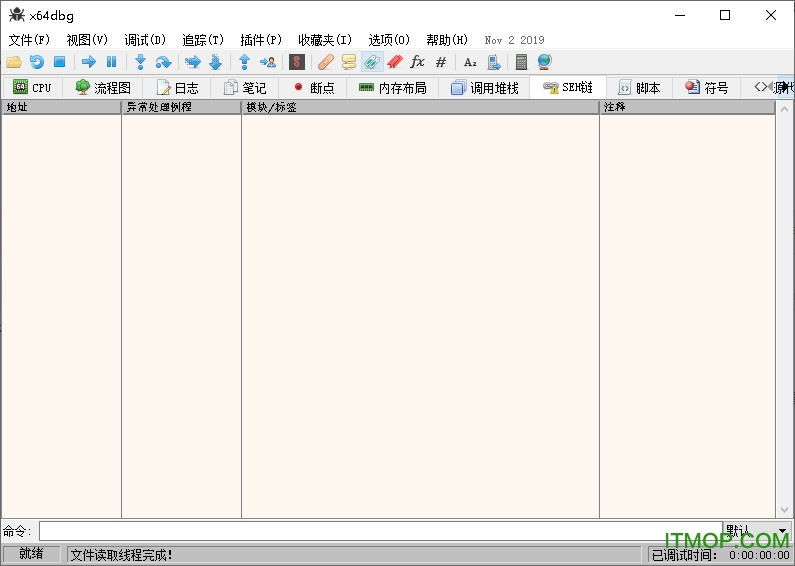The height and width of the screenshot is (566, 795).
Task: Click the Restart debugging icon
Action: [x=37, y=62]
